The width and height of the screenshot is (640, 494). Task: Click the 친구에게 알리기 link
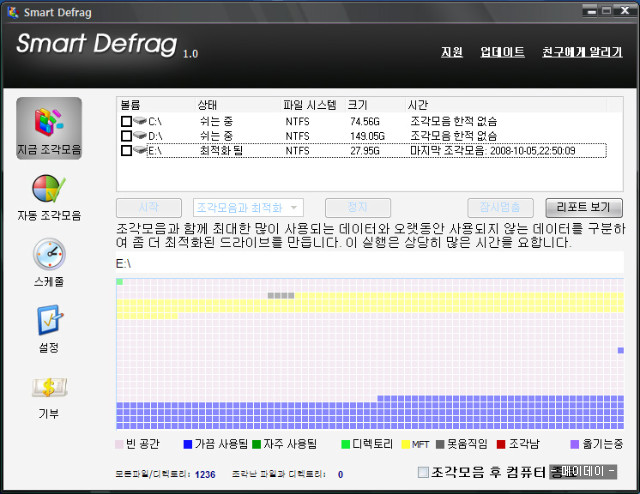pos(582,52)
